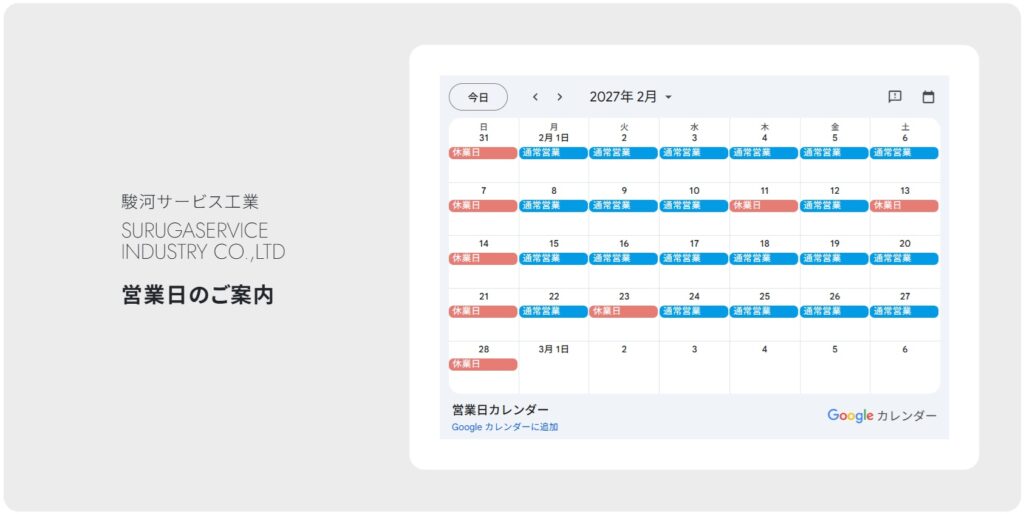Open the 休業日 event on Saturday the 13th
Image resolution: width=1024 pixels, height=514 pixels.
904,206
